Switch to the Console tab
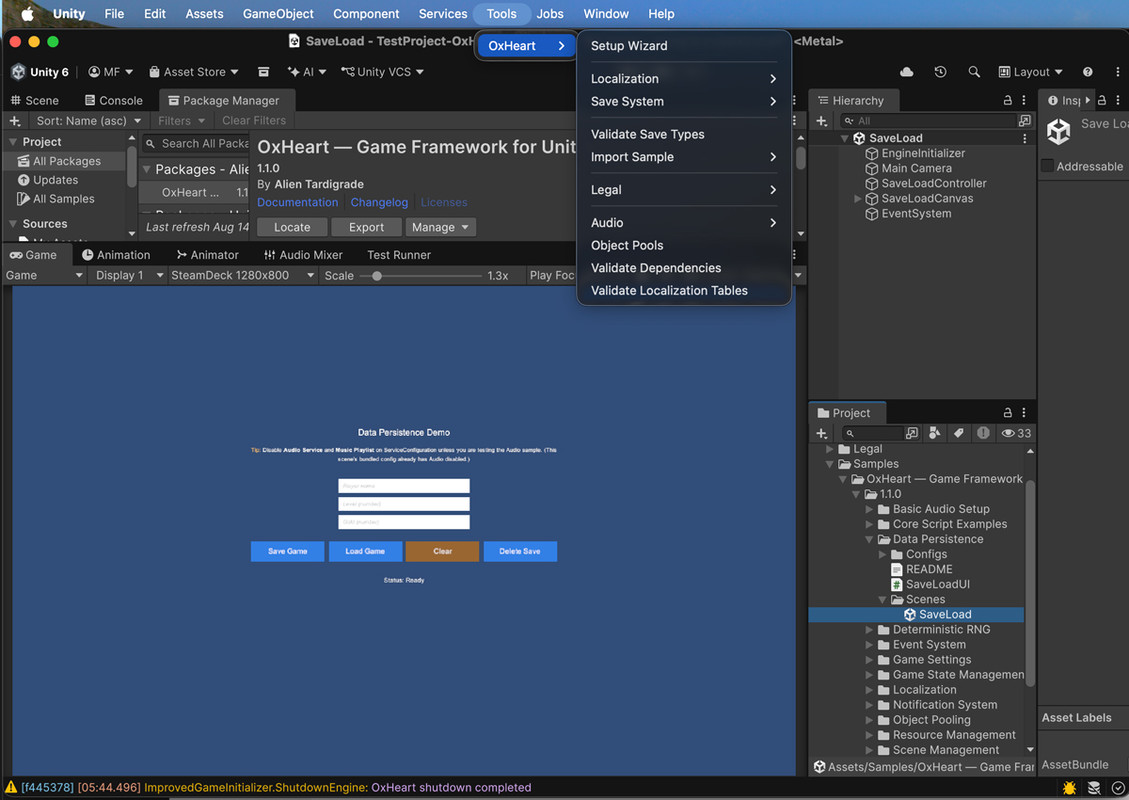This screenshot has width=1129, height=800. click(113, 100)
